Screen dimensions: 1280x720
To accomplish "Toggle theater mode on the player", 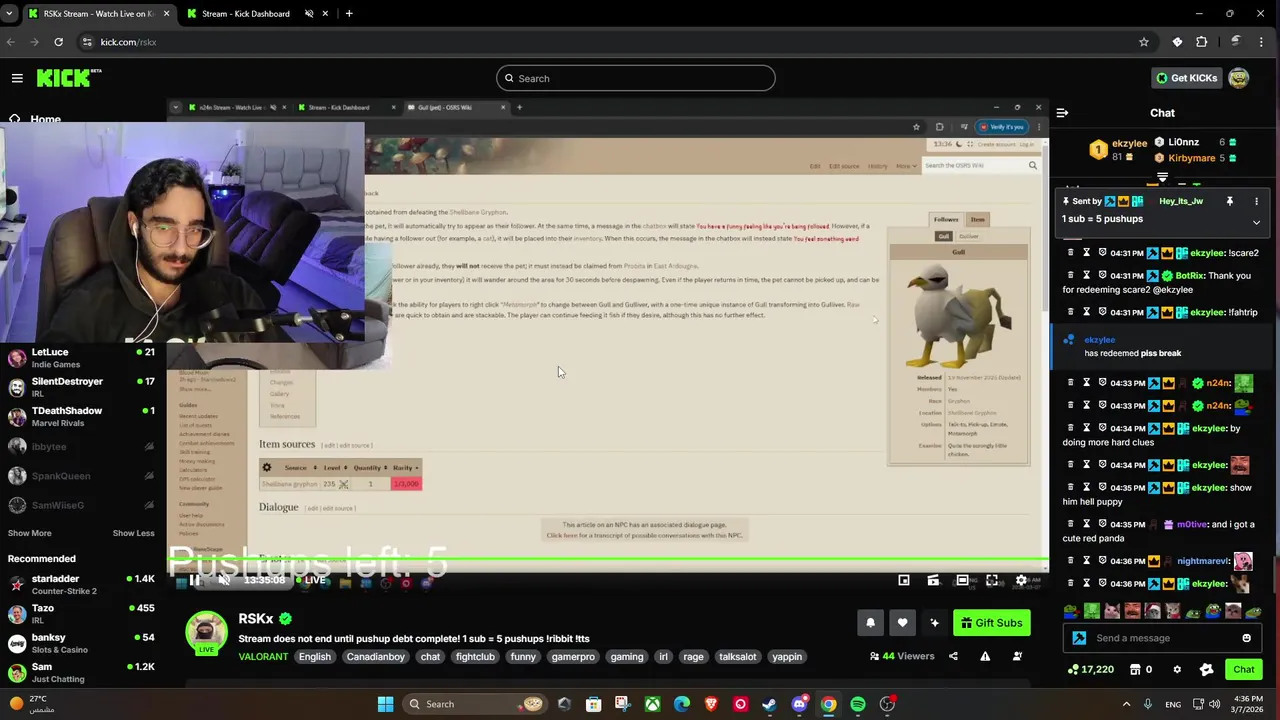I will (962, 580).
